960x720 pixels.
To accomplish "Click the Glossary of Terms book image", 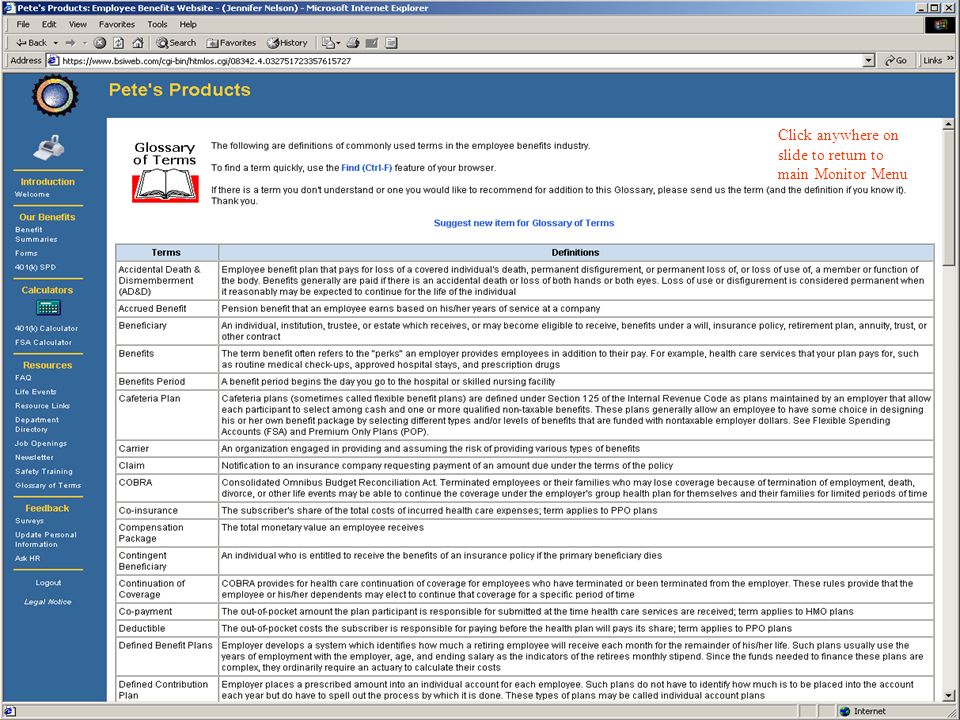I will pos(165,172).
